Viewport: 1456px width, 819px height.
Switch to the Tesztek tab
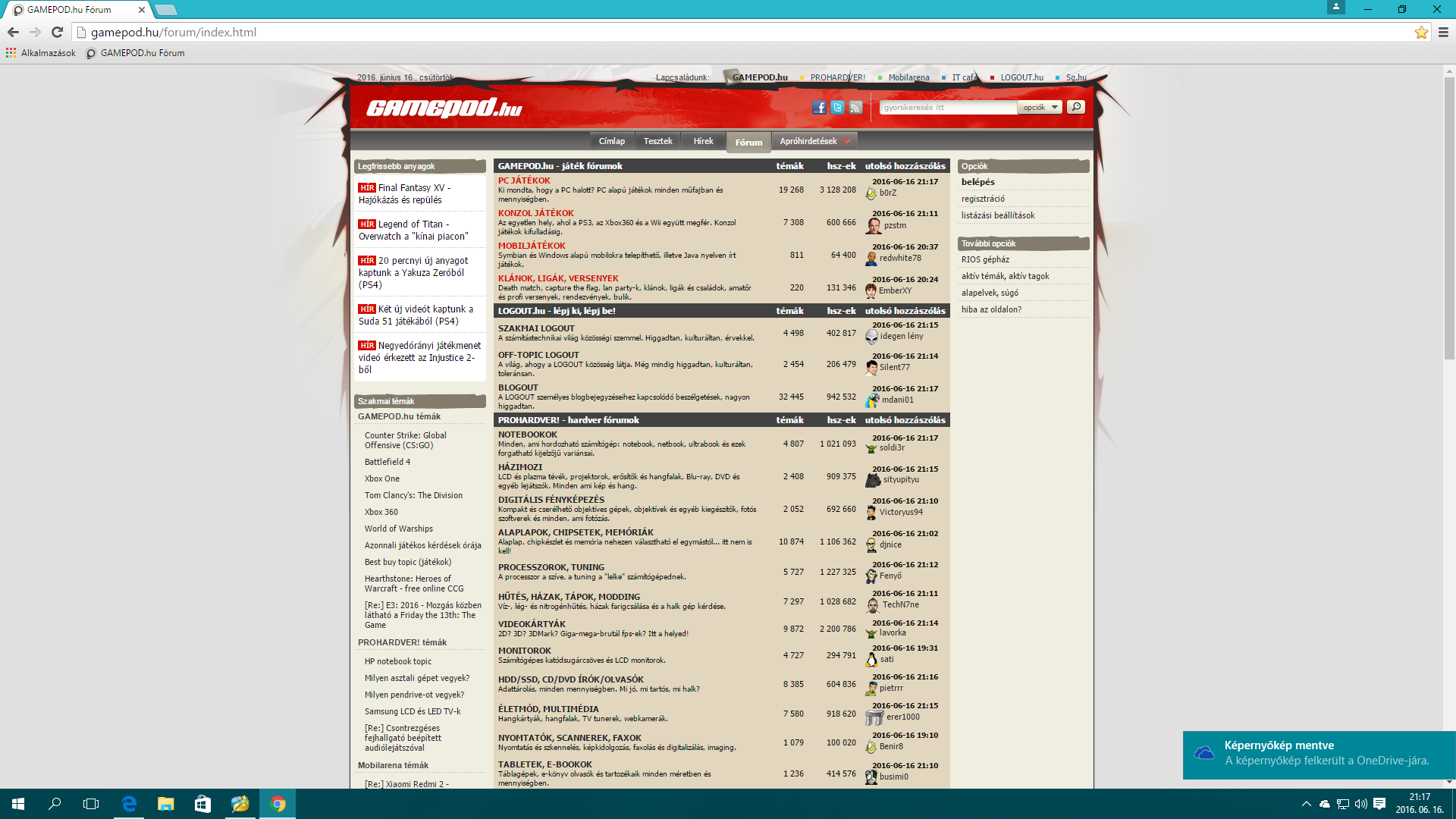(x=657, y=141)
